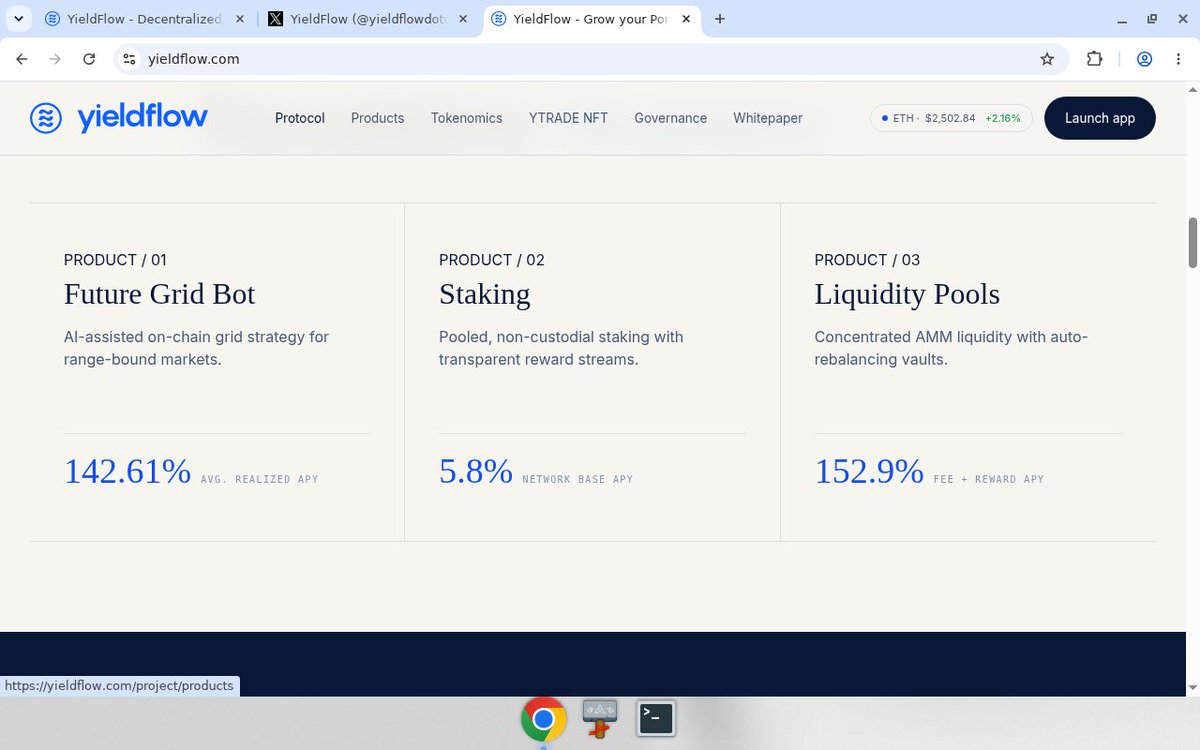
Task: Open Tokenomics nav item
Action: [x=466, y=118]
